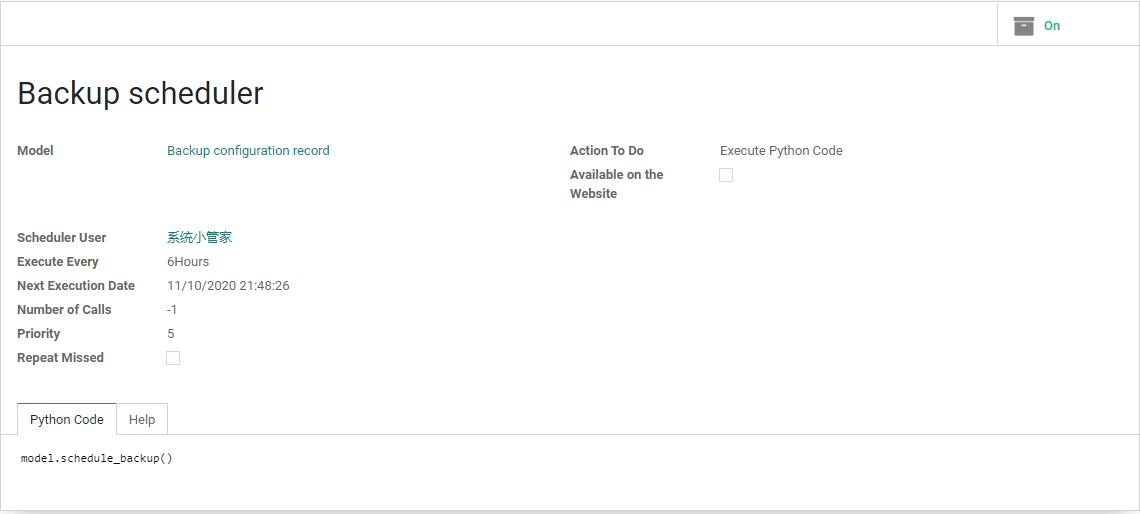1140x514 pixels.
Task: Open the Backup configuration record link
Action: 248,150
